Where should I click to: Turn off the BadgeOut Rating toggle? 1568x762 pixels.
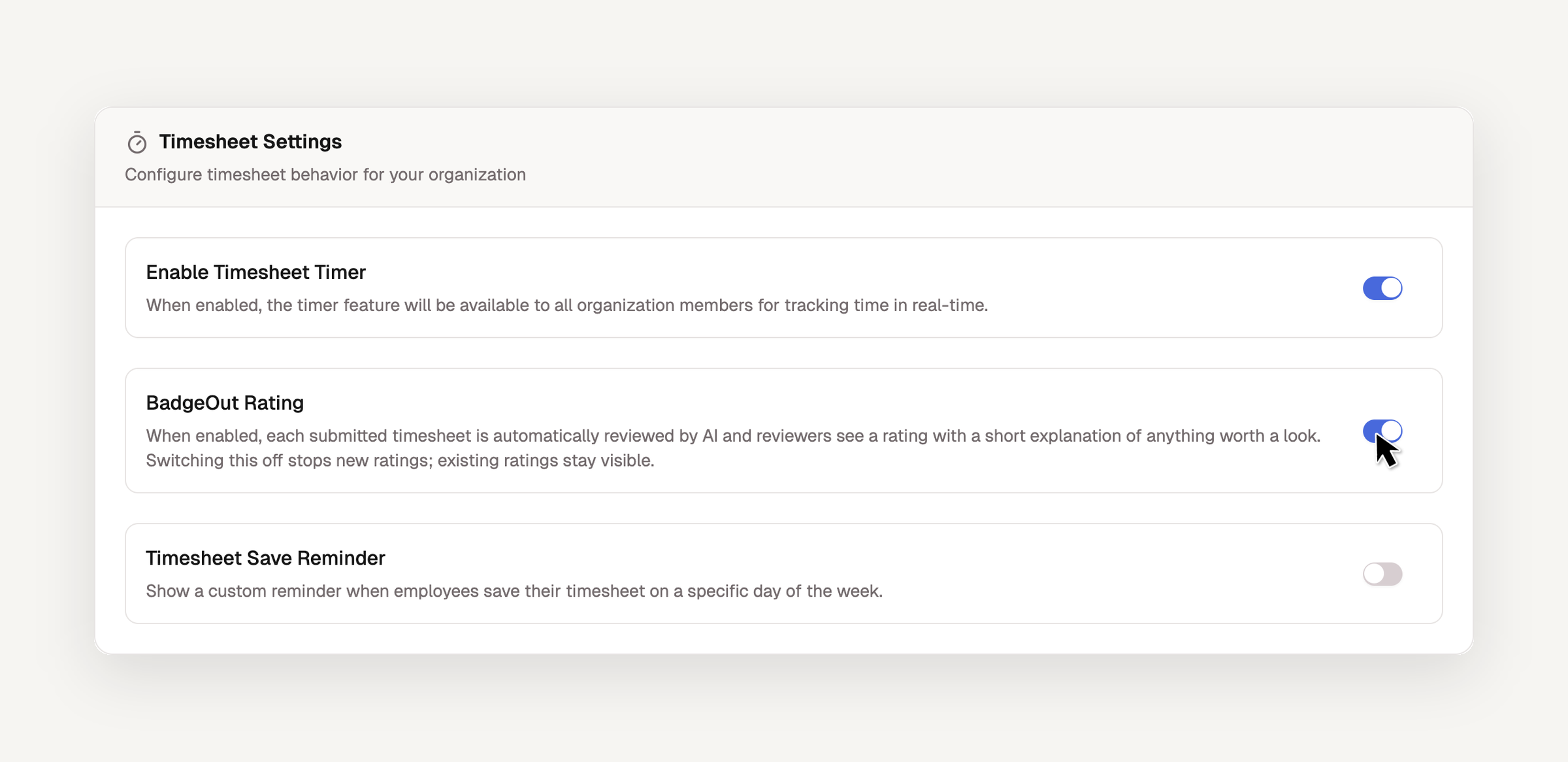[1382, 431]
